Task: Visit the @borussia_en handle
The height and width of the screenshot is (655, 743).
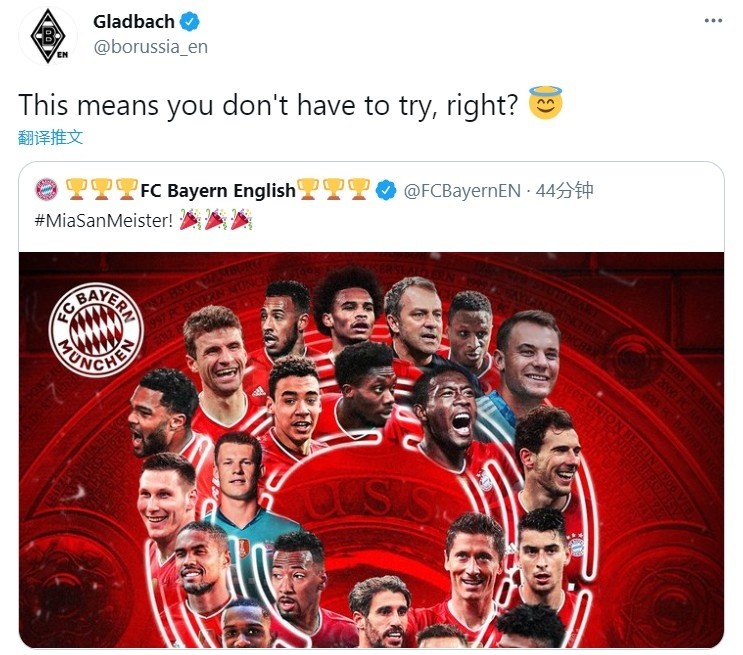Action: click(x=150, y=47)
